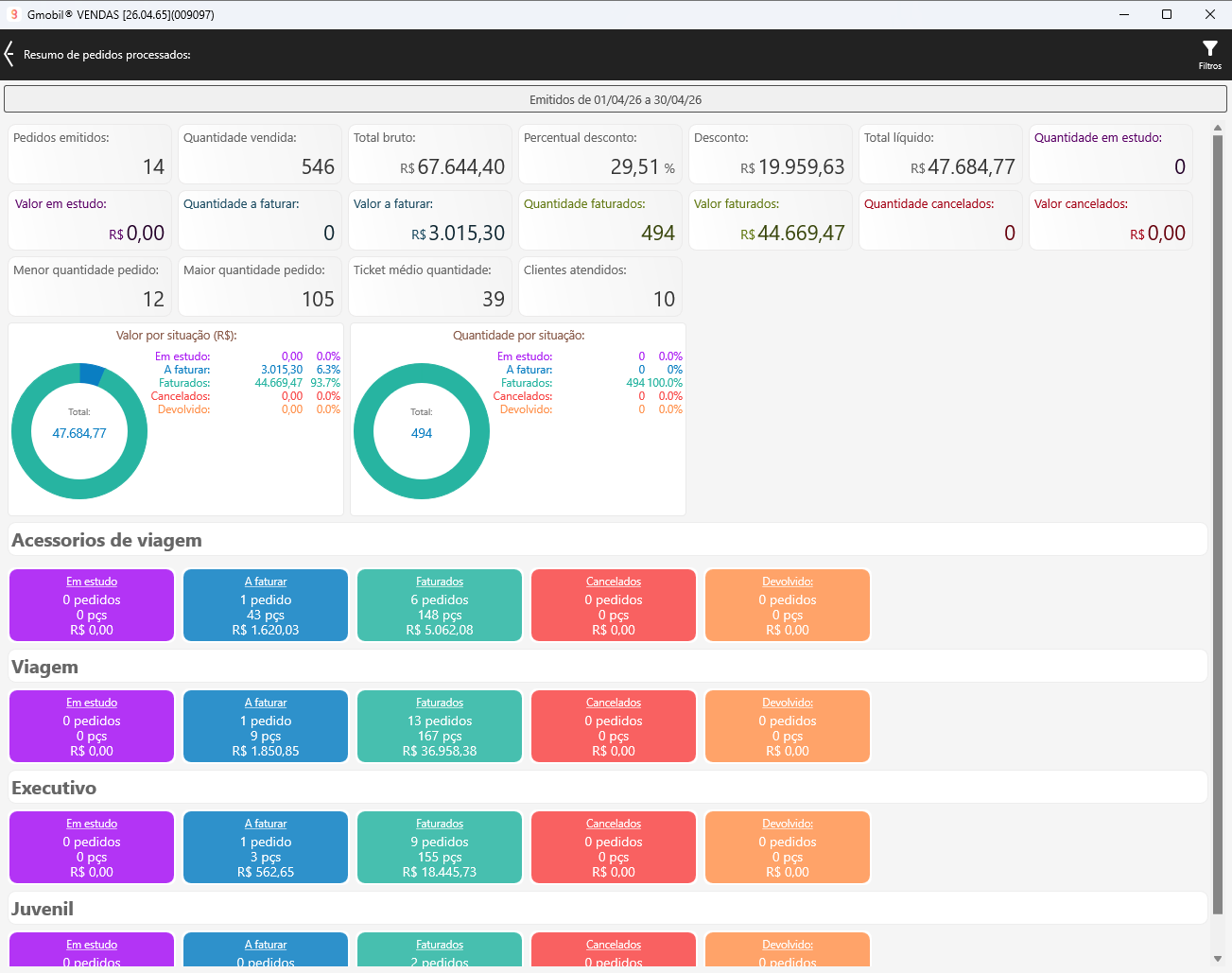Open Em estudo card under Acessorios de viagem
This screenshot has height=973, width=1232.
[92, 605]
